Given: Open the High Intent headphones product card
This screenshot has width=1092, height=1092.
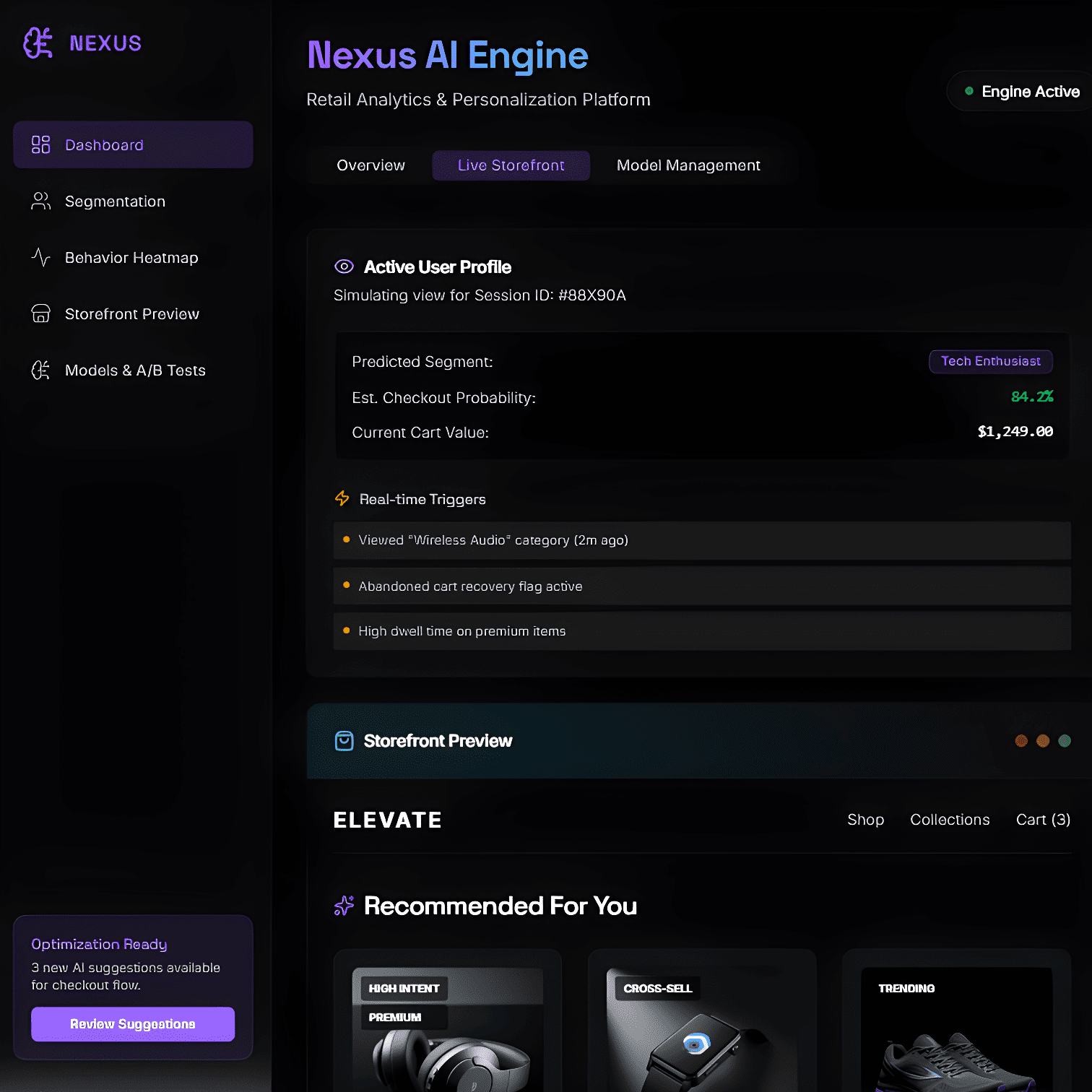Looking at the screenshot, I should pos(447,1026).
